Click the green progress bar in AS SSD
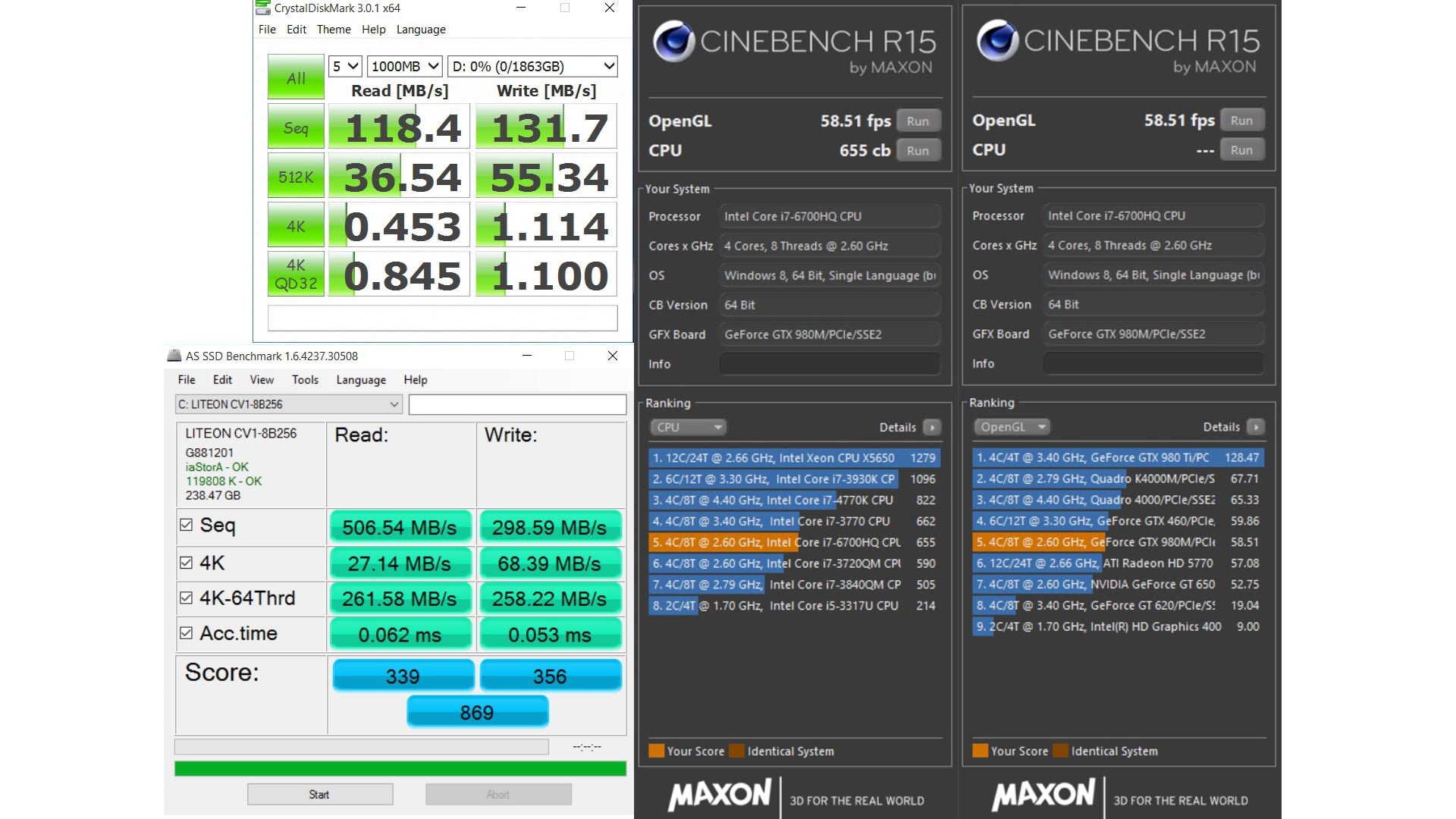The height and width of the screenshot is (819, 1456). 400,768
